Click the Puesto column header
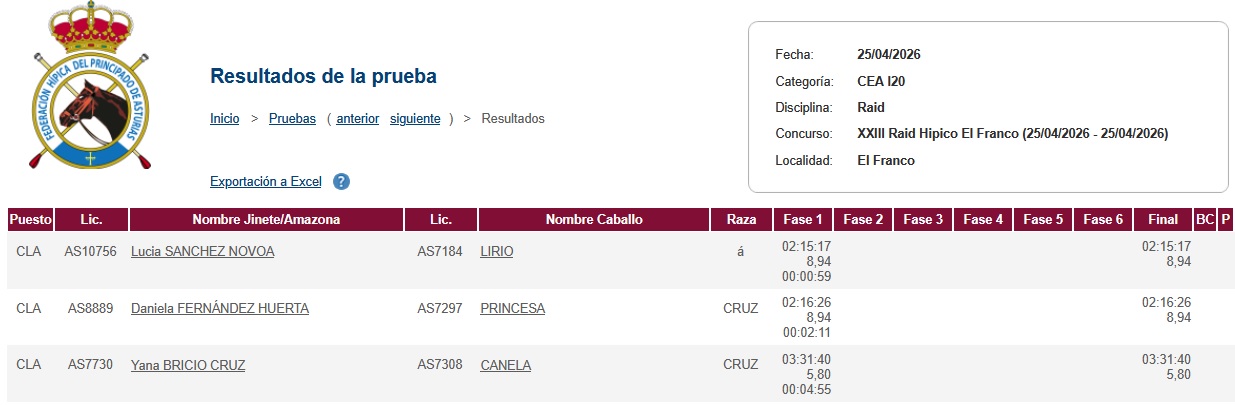Image resolution: width=1235 pixels, height=405 pixels. [x=29, y=220]
